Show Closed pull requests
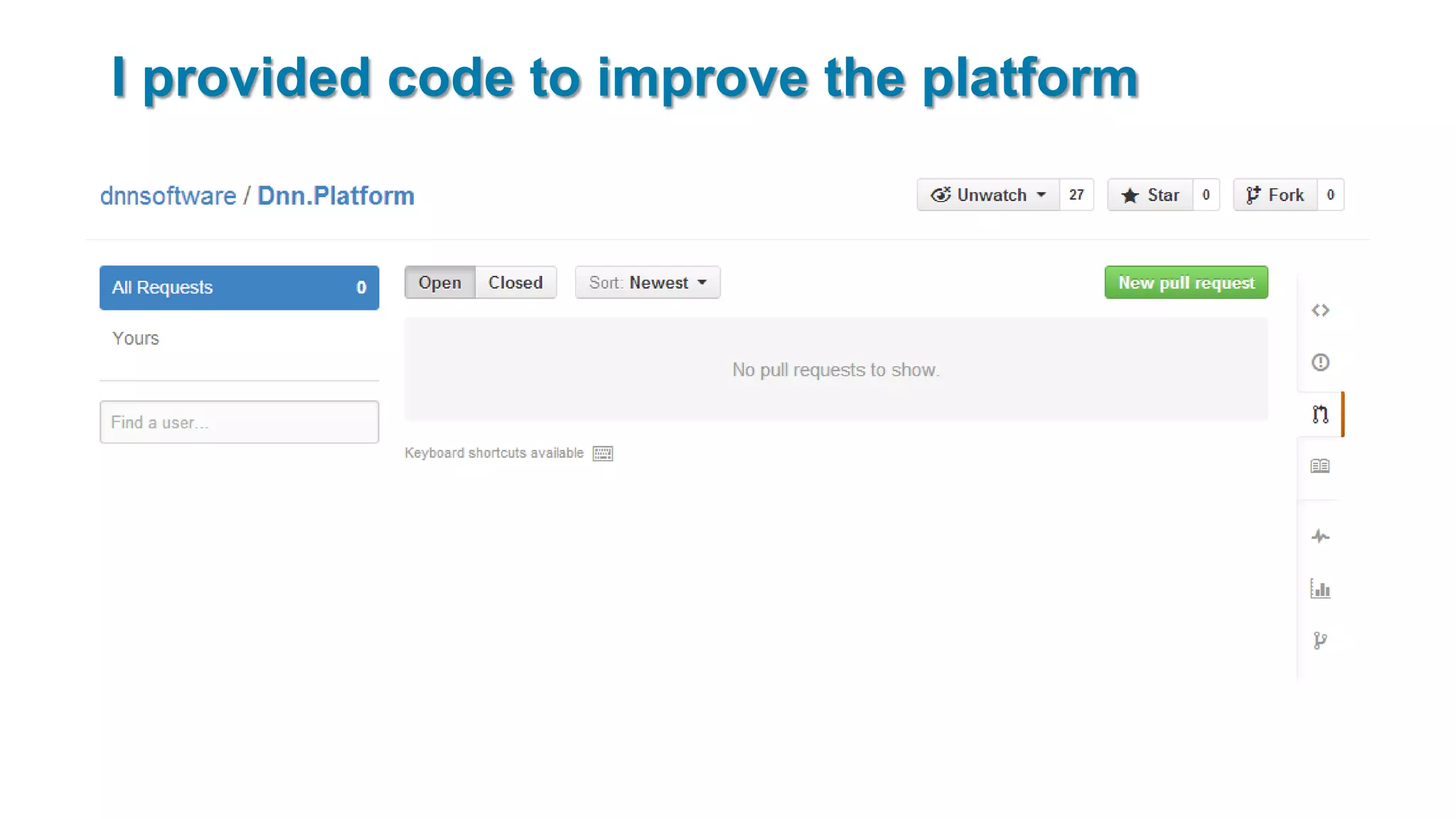This screenshot has height=819, width=1456. (x=515, y=282)
